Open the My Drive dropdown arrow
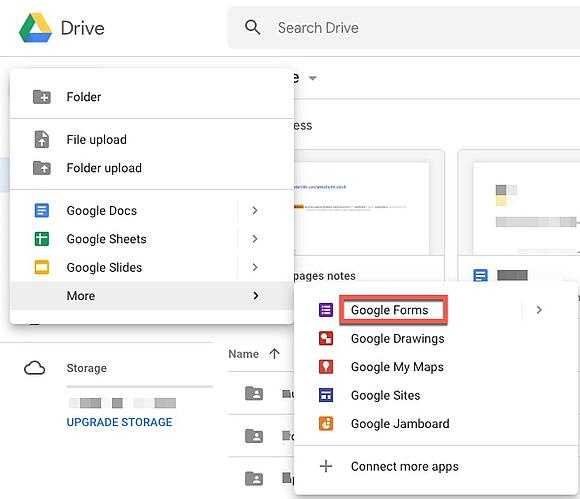 [x=313, y=78]
